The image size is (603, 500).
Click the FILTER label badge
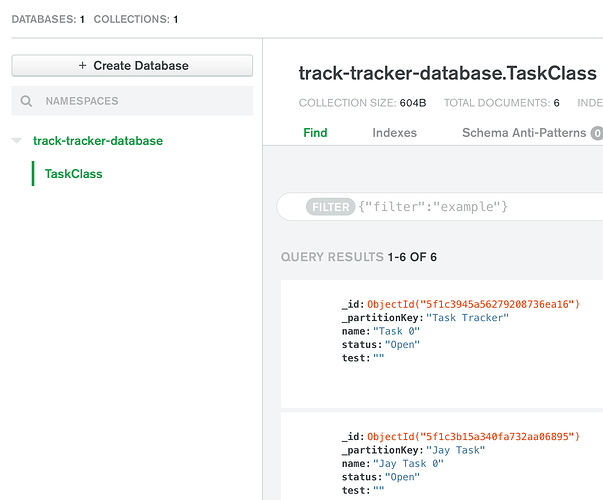click(331, 207)
